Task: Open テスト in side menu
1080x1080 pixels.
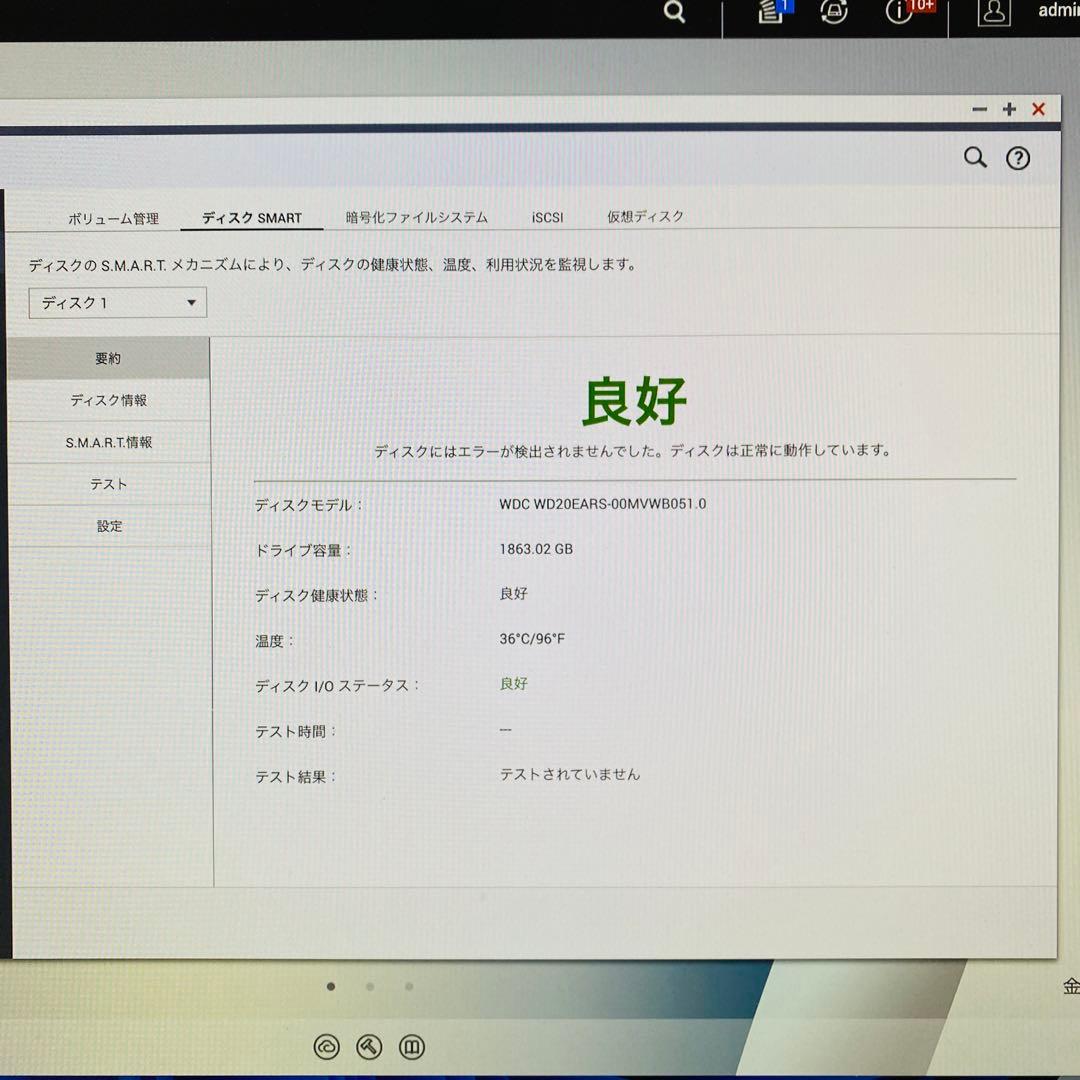Action: pyautogui.click(x=109, y=484)
